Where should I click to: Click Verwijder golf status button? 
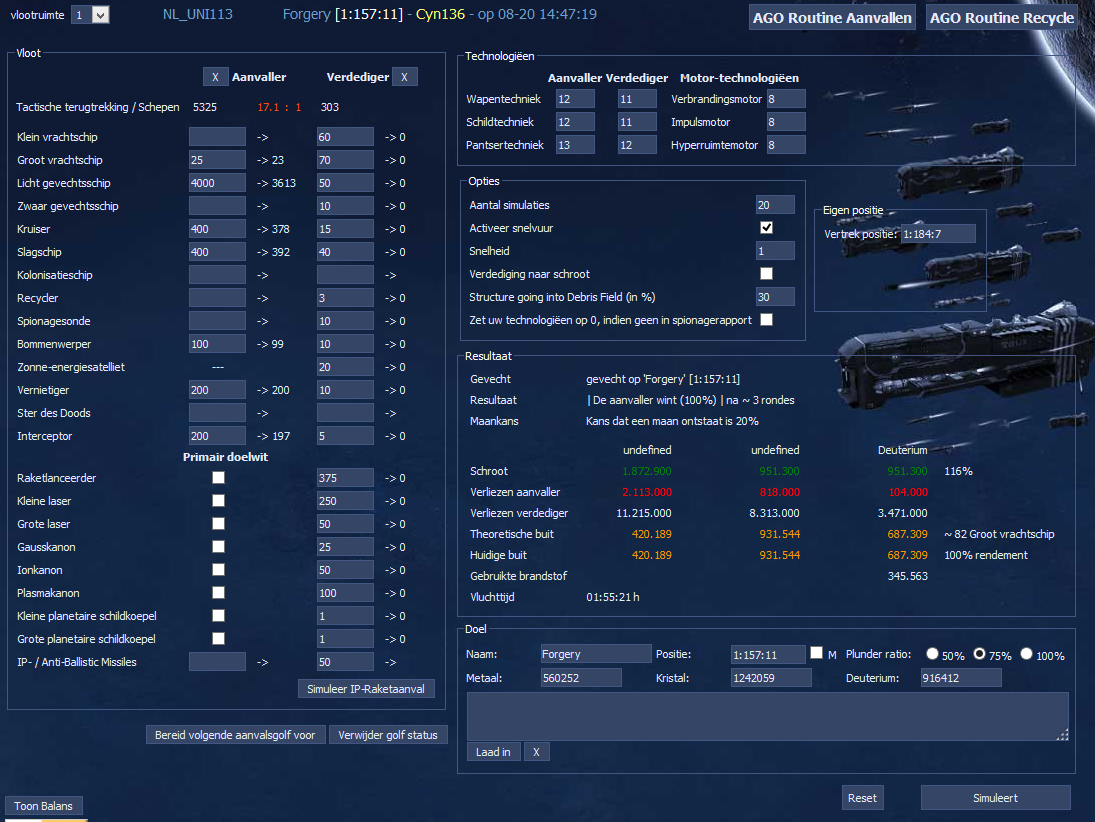(x=388, y=735)
